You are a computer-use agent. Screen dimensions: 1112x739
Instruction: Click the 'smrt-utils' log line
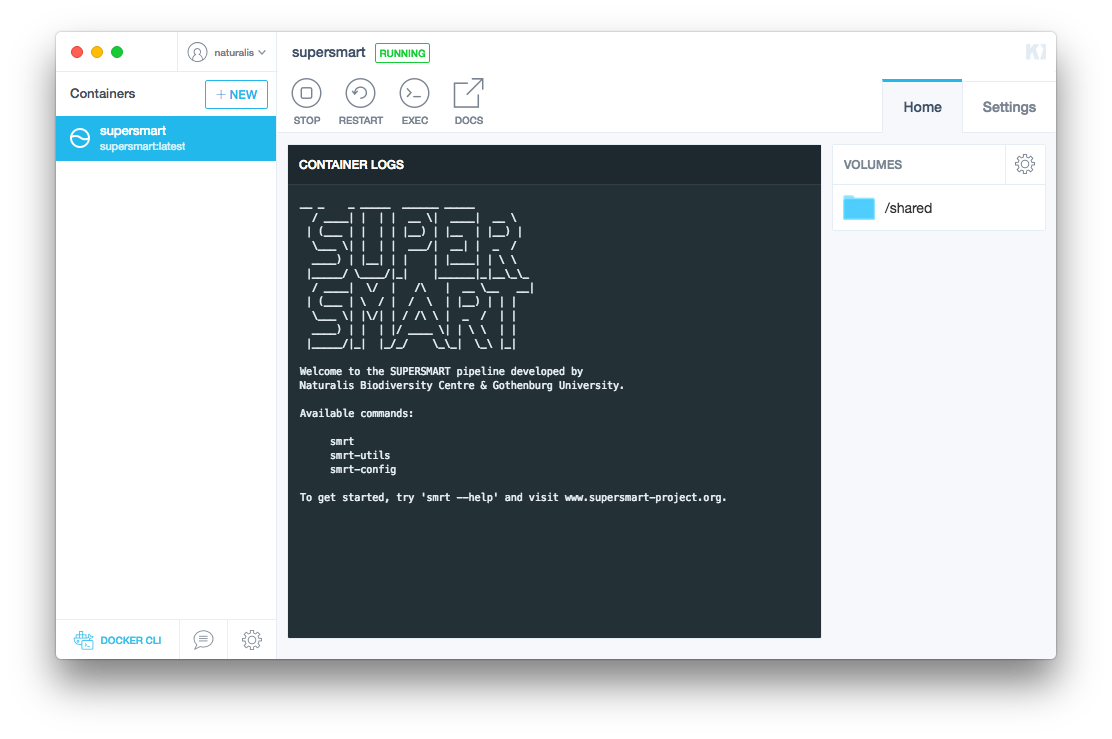tap(360, 455)
